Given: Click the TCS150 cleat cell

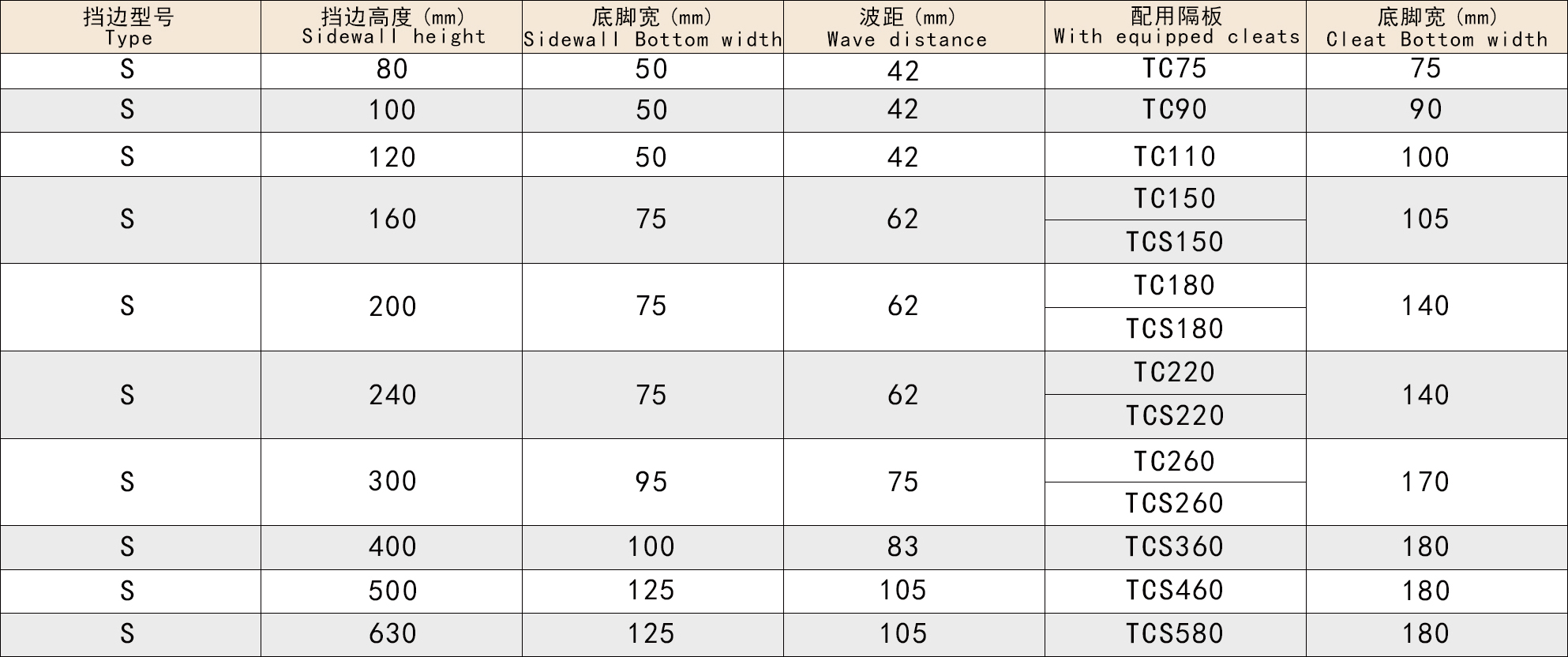Looking at the screenshot, I should tap(1175, 242).
